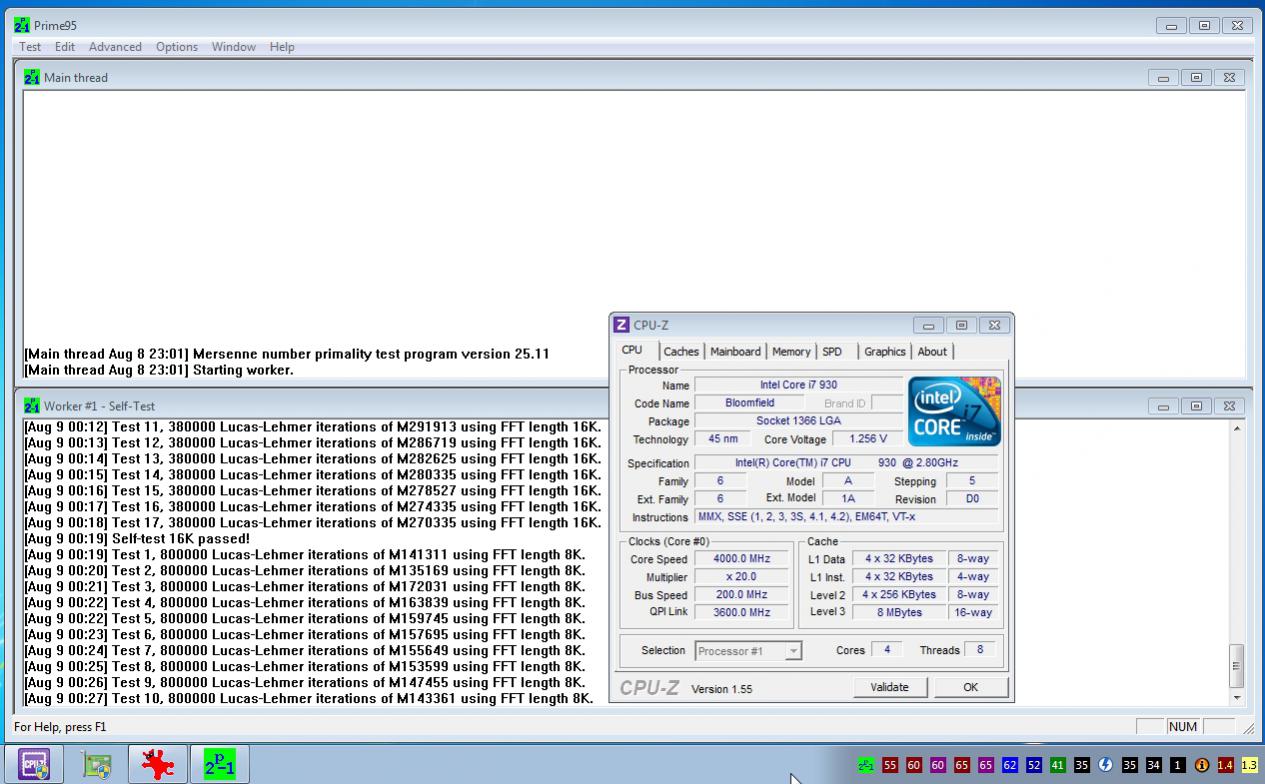Click the black 34 tray icon
This screenshot has height=784, width=1265.
coord(1154,765)
